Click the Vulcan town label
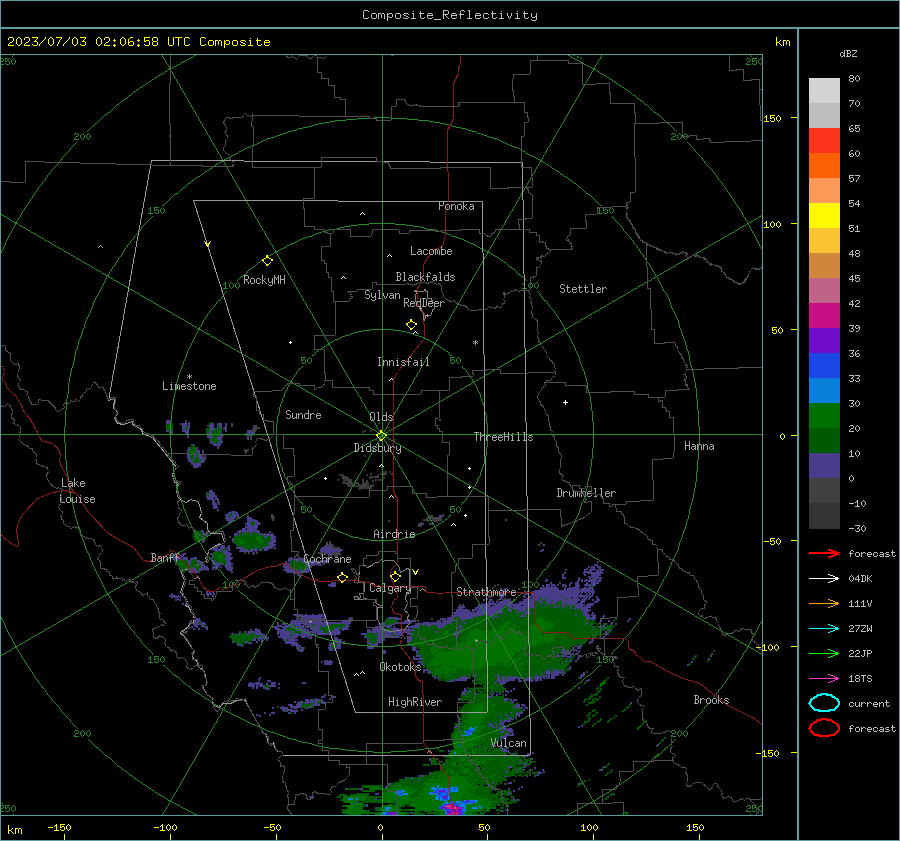The width and height of the screenshot is (900, 841). (509, 743)
